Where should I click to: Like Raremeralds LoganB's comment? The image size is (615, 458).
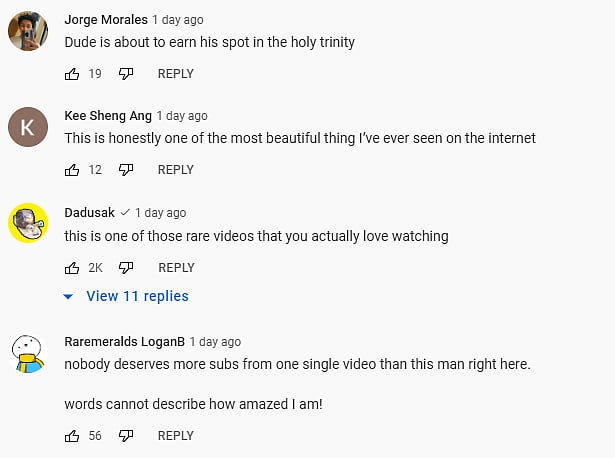pyautogui.click(x=72, y=436)
